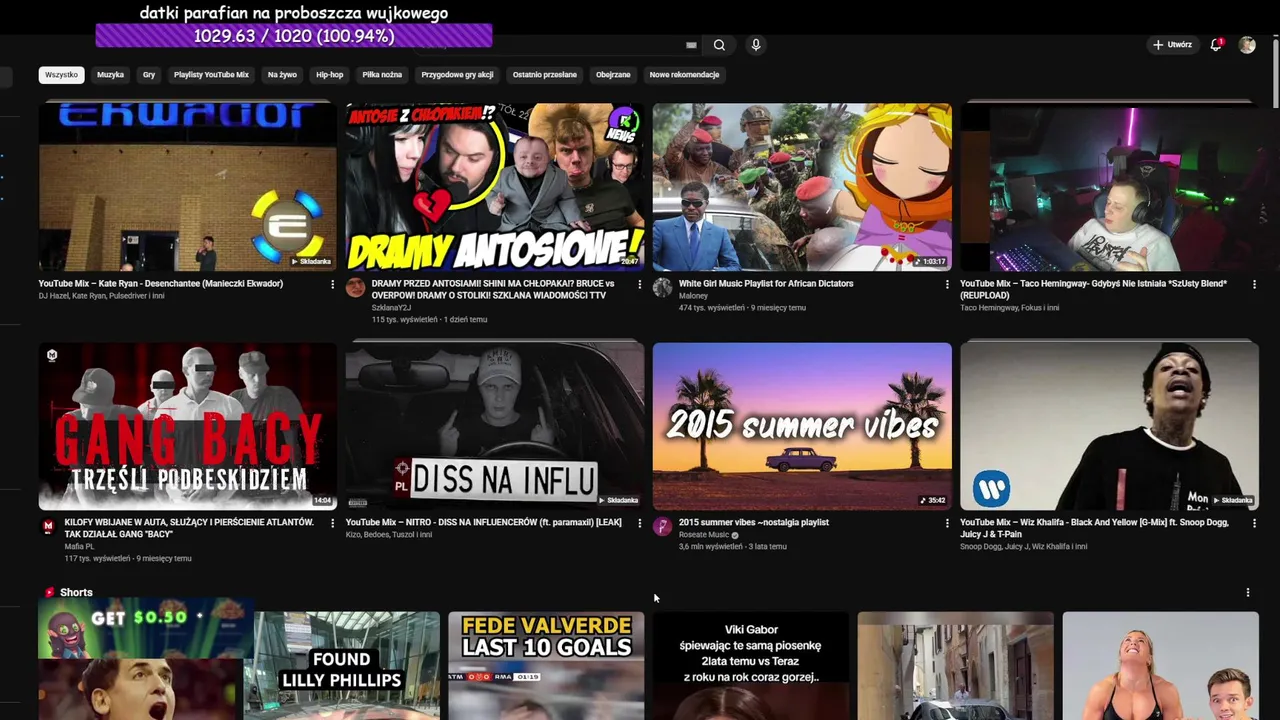Open more options for Kate Ryan Desenchantee mix

(x=332, y=285)
